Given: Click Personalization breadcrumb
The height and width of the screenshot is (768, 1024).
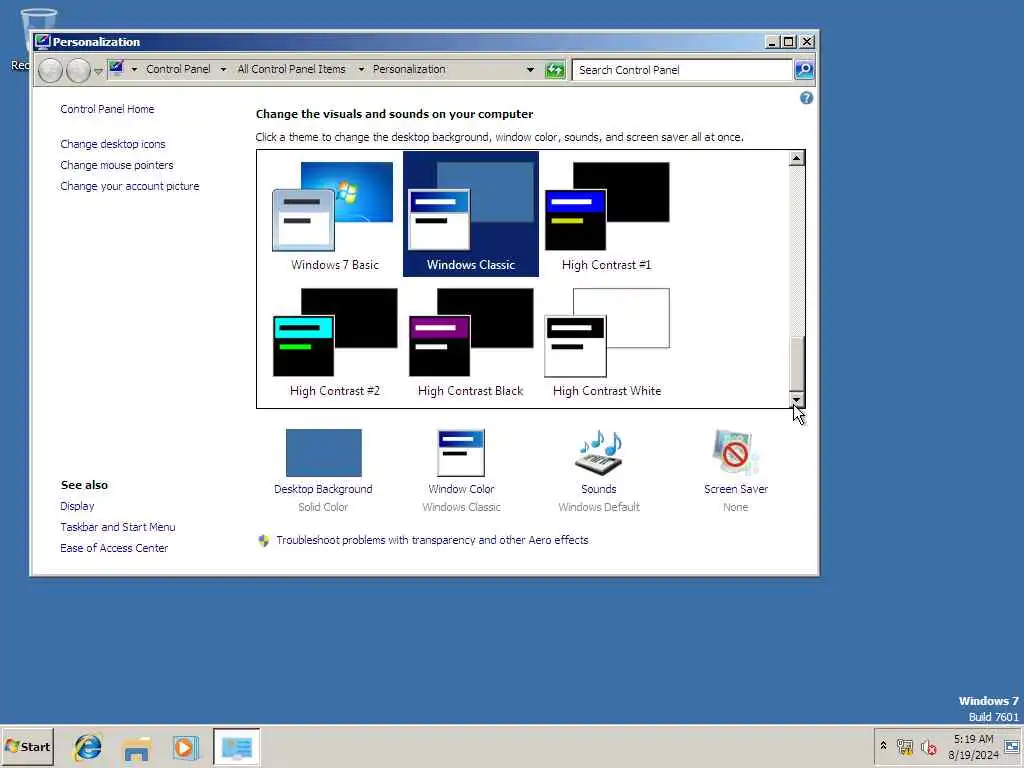Looking at the screenshot, I should click(409, 69).
